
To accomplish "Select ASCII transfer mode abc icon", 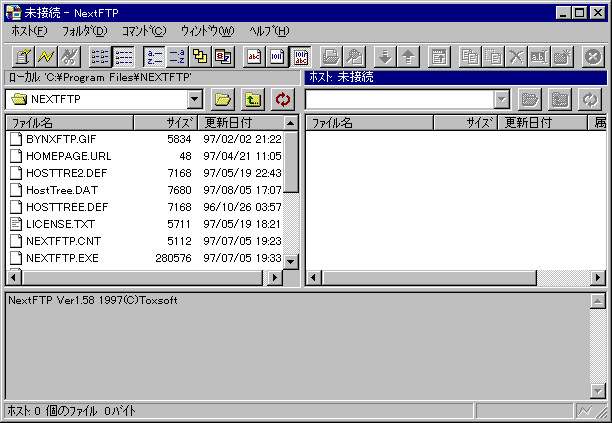I will [x=254, y=57].
